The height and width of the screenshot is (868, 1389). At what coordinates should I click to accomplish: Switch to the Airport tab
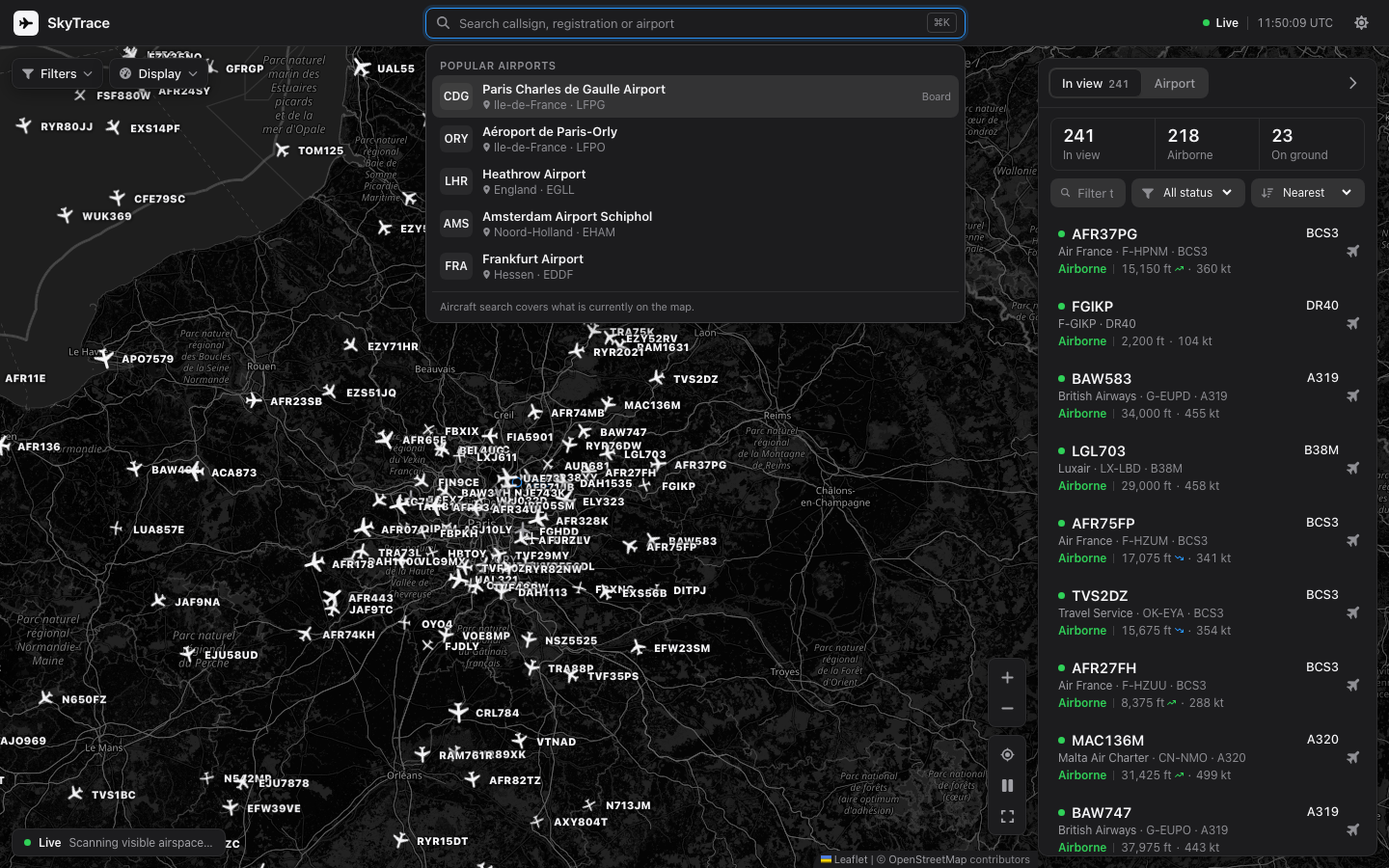[x=1174, y=84]
